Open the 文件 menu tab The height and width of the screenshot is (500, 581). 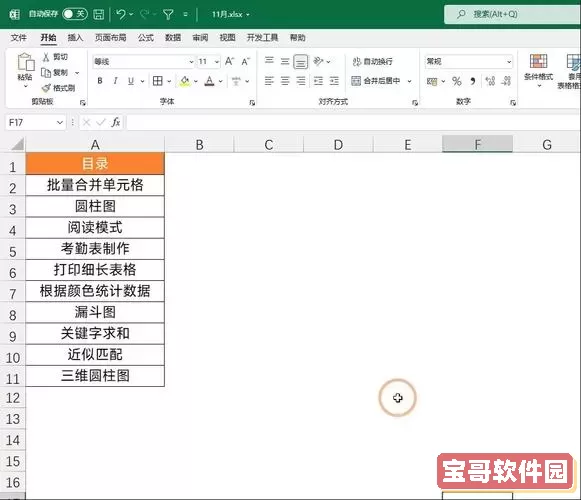click(x=19, y=37)
